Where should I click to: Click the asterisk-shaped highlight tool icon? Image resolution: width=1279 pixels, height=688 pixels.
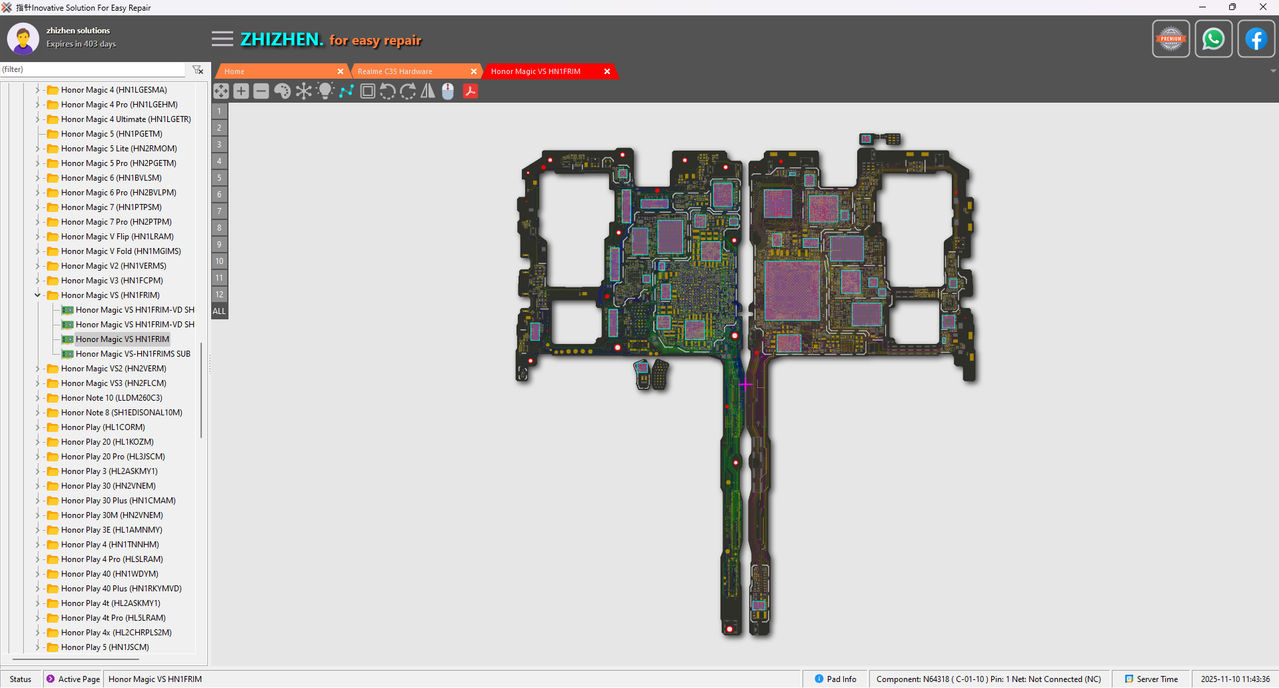click(x=303, y=91)
